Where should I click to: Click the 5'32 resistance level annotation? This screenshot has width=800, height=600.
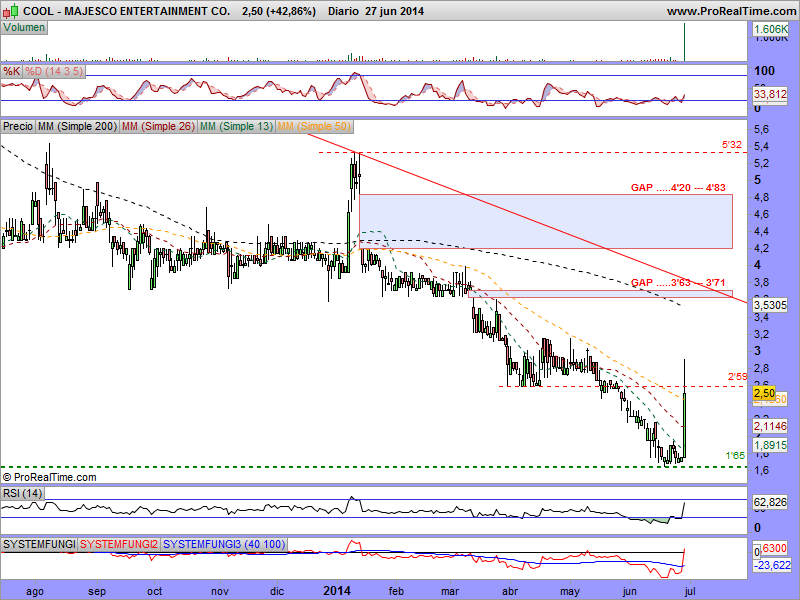pos(732,145)
